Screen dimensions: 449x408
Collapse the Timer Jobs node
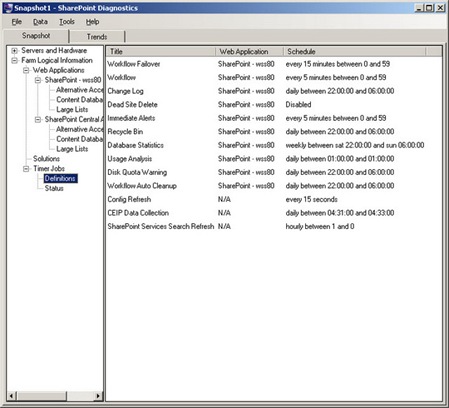click(x=26, y=169)
